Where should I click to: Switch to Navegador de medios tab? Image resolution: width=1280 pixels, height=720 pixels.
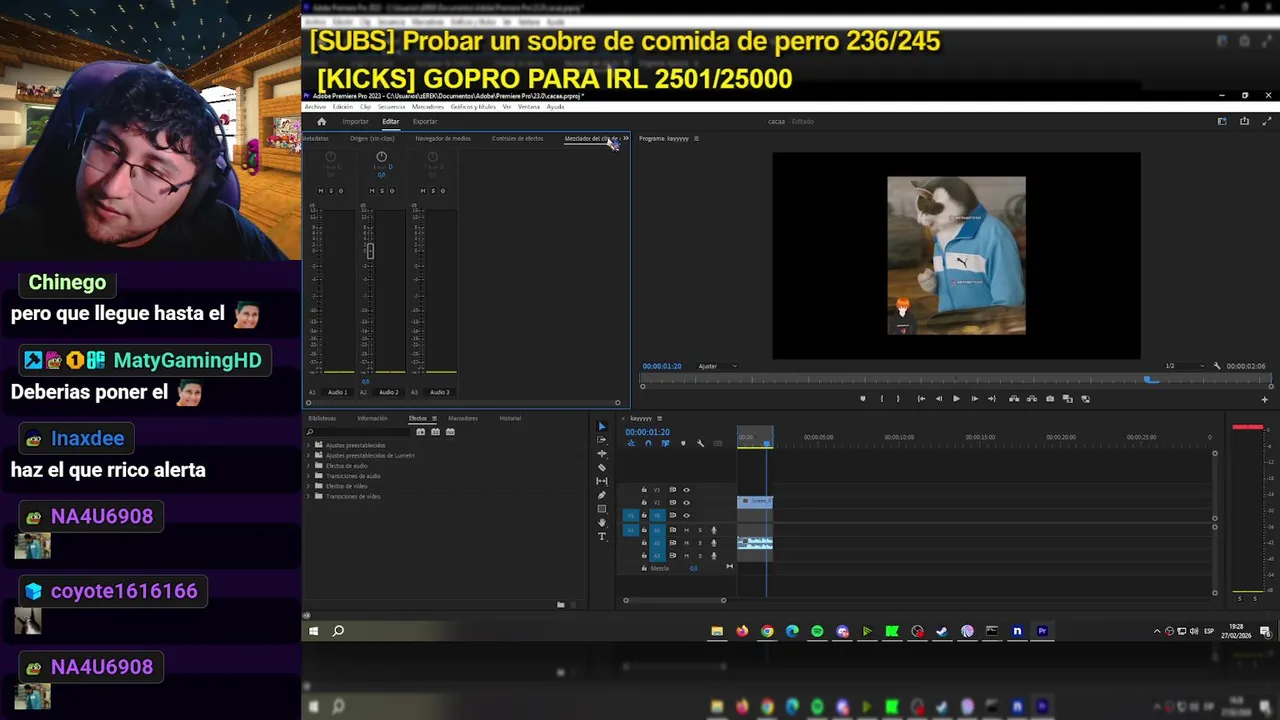(x=443, y=138)
